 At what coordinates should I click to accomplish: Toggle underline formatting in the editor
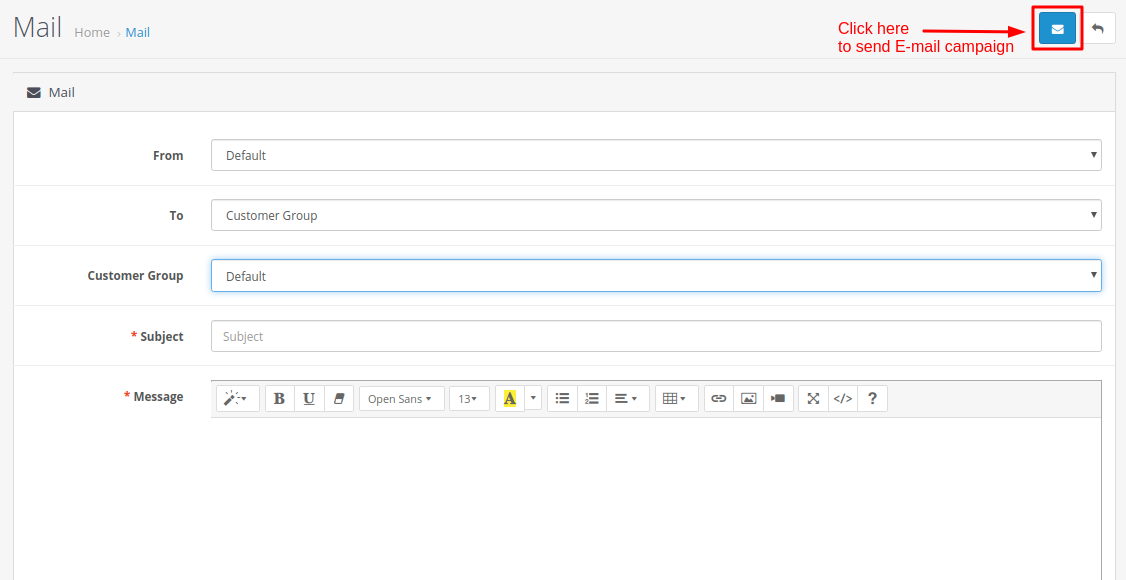(x=309, y=398)
